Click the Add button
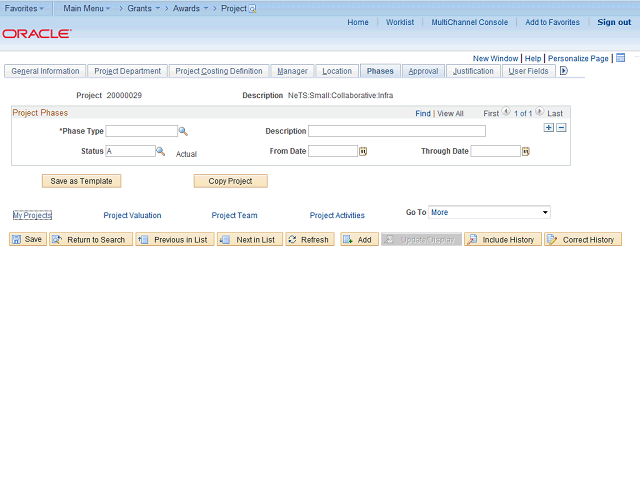The image size is (640, 480). [359, 239]
